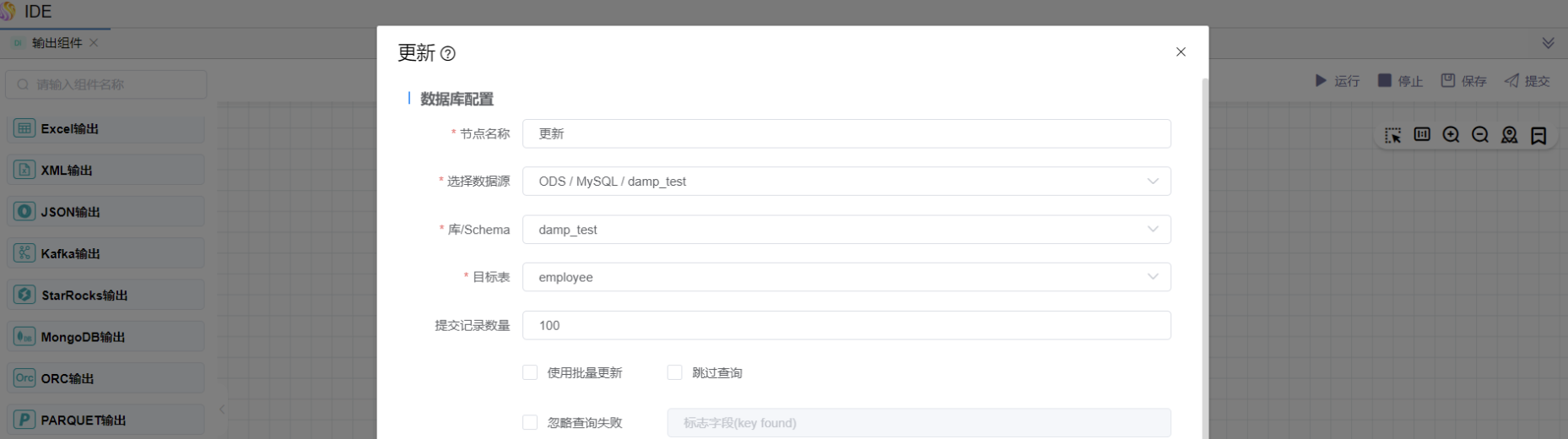Click the zoom out magnifier icon

point(1480,135)
